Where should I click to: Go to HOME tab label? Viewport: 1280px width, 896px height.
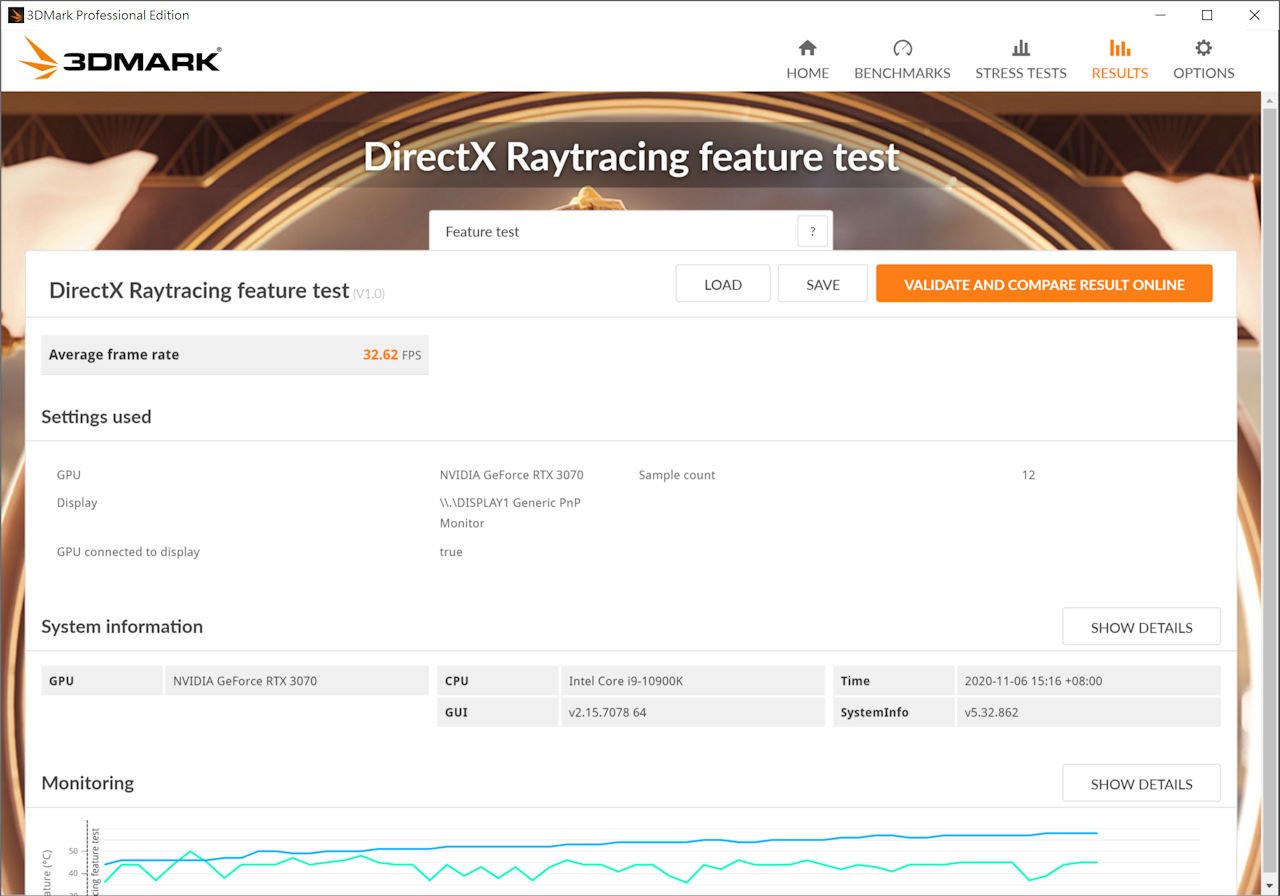tap(807, 73)
